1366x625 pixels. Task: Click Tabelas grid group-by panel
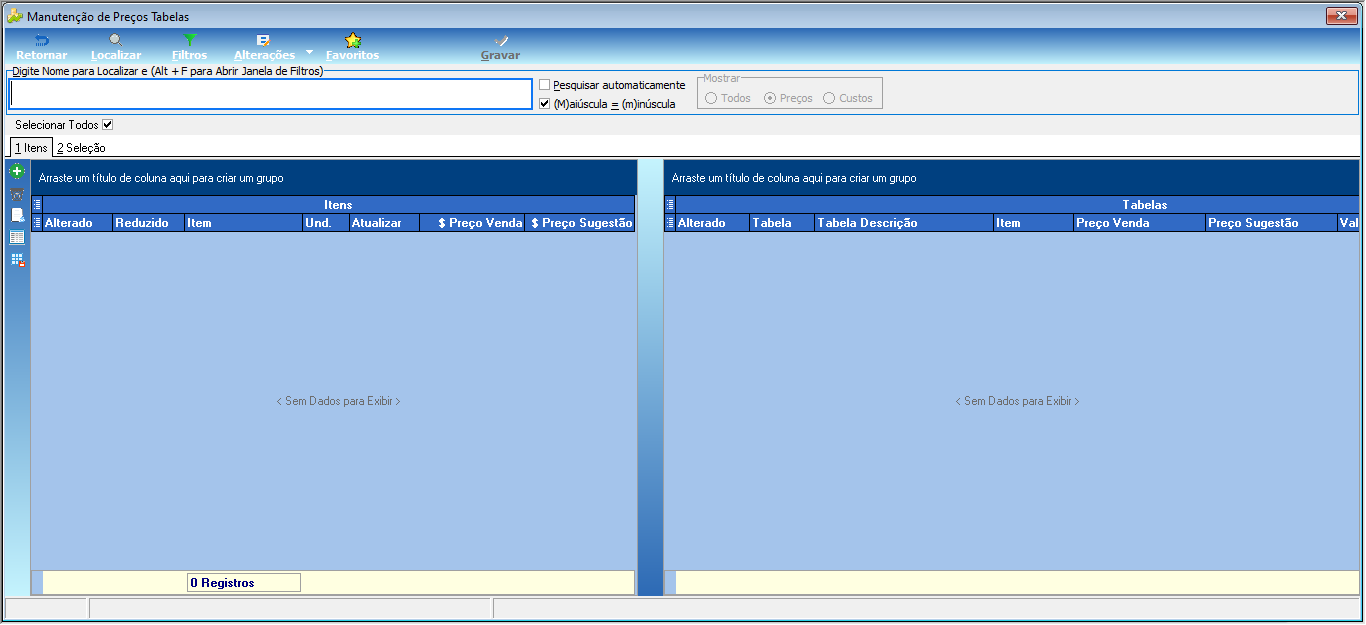1011,178
